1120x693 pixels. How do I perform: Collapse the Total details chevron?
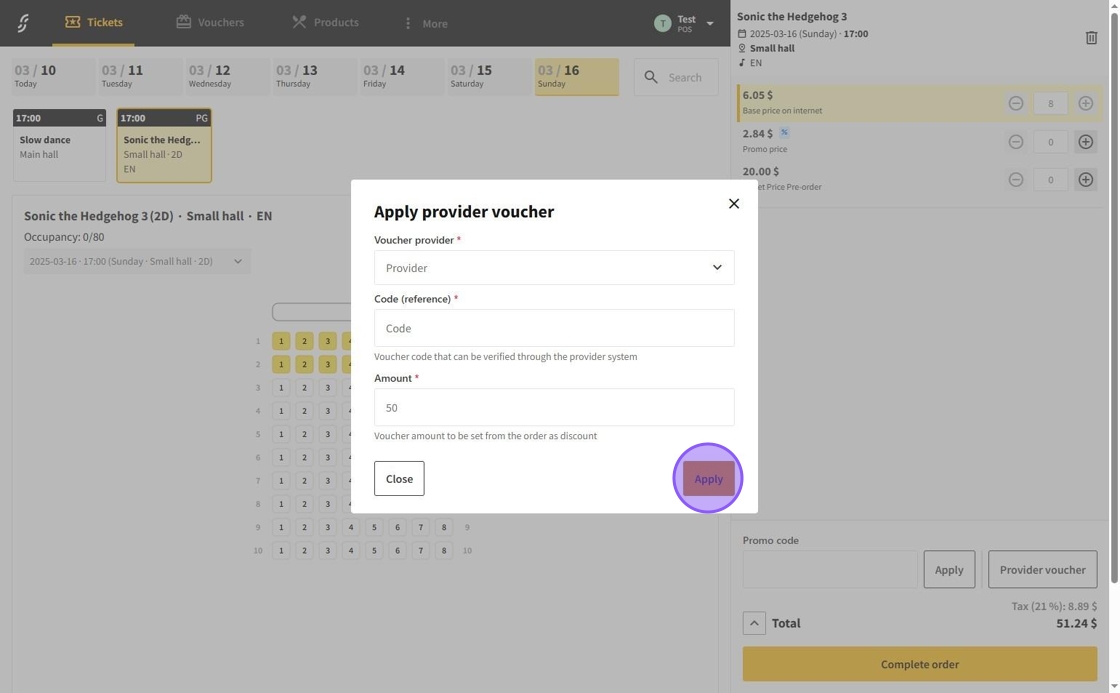point(754,623)
